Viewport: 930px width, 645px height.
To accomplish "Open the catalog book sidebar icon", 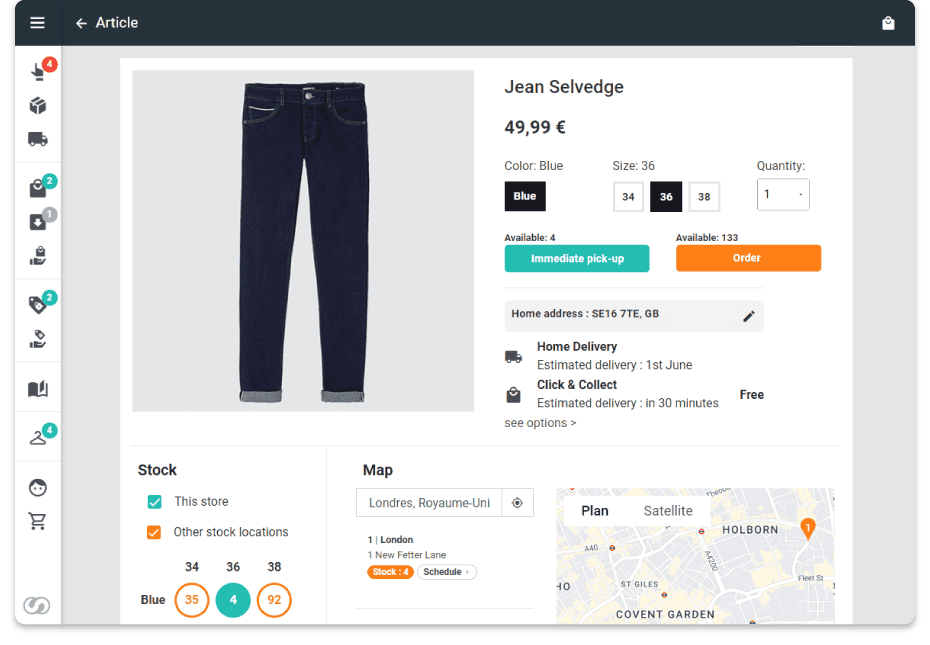I will (37, 389).
